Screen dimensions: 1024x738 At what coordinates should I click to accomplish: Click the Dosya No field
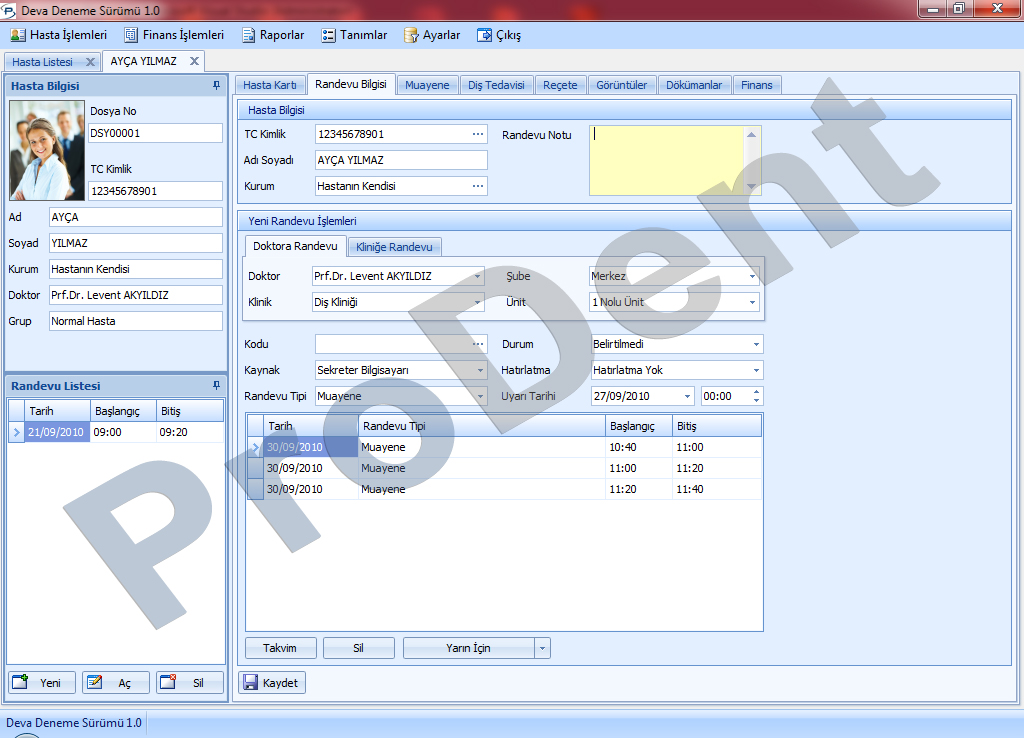(x=155, y=133)
